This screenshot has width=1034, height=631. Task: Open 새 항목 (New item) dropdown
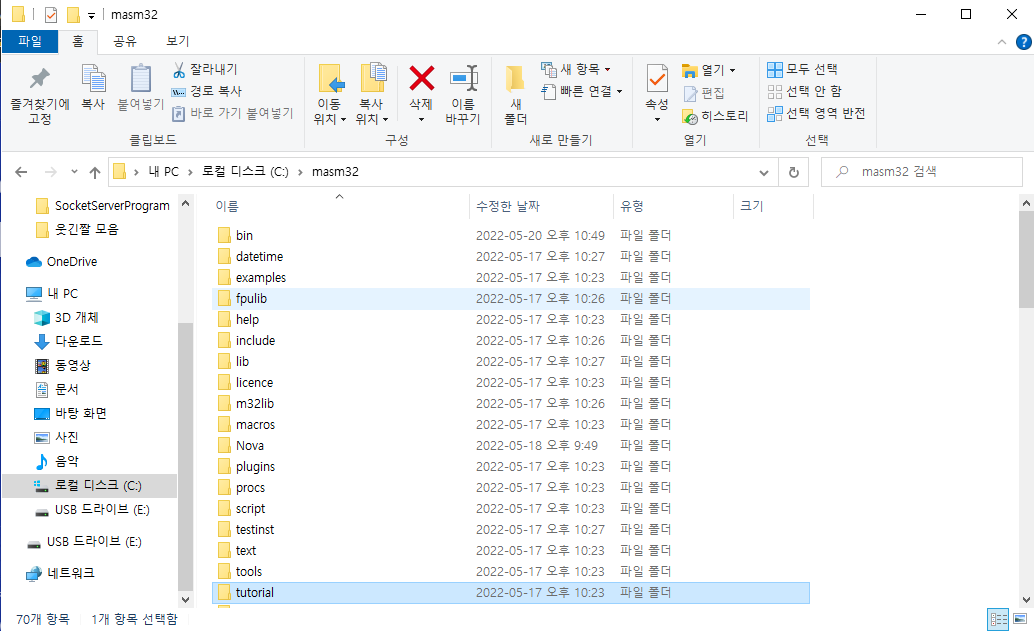click(576, 69)
